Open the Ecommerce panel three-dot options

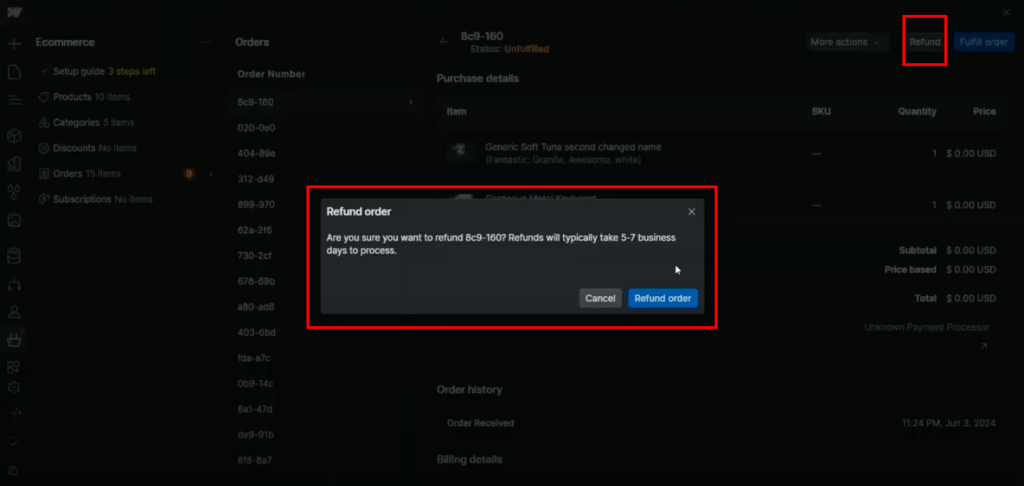point(206,42)
